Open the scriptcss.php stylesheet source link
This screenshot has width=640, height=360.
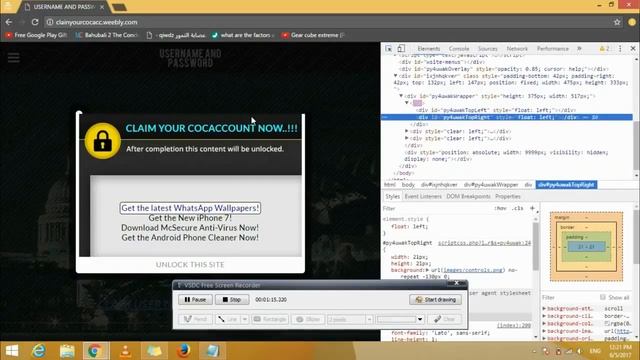click(x=484, y=243)
